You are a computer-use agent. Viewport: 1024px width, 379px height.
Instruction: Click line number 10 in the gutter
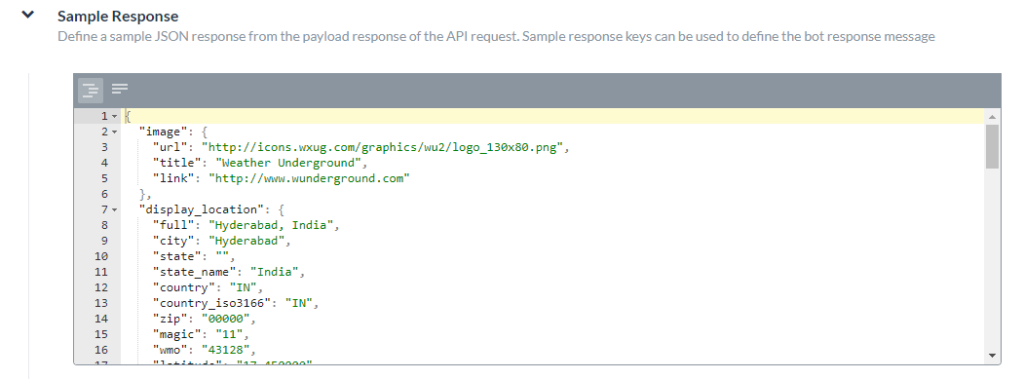click(x=101, y=257)
